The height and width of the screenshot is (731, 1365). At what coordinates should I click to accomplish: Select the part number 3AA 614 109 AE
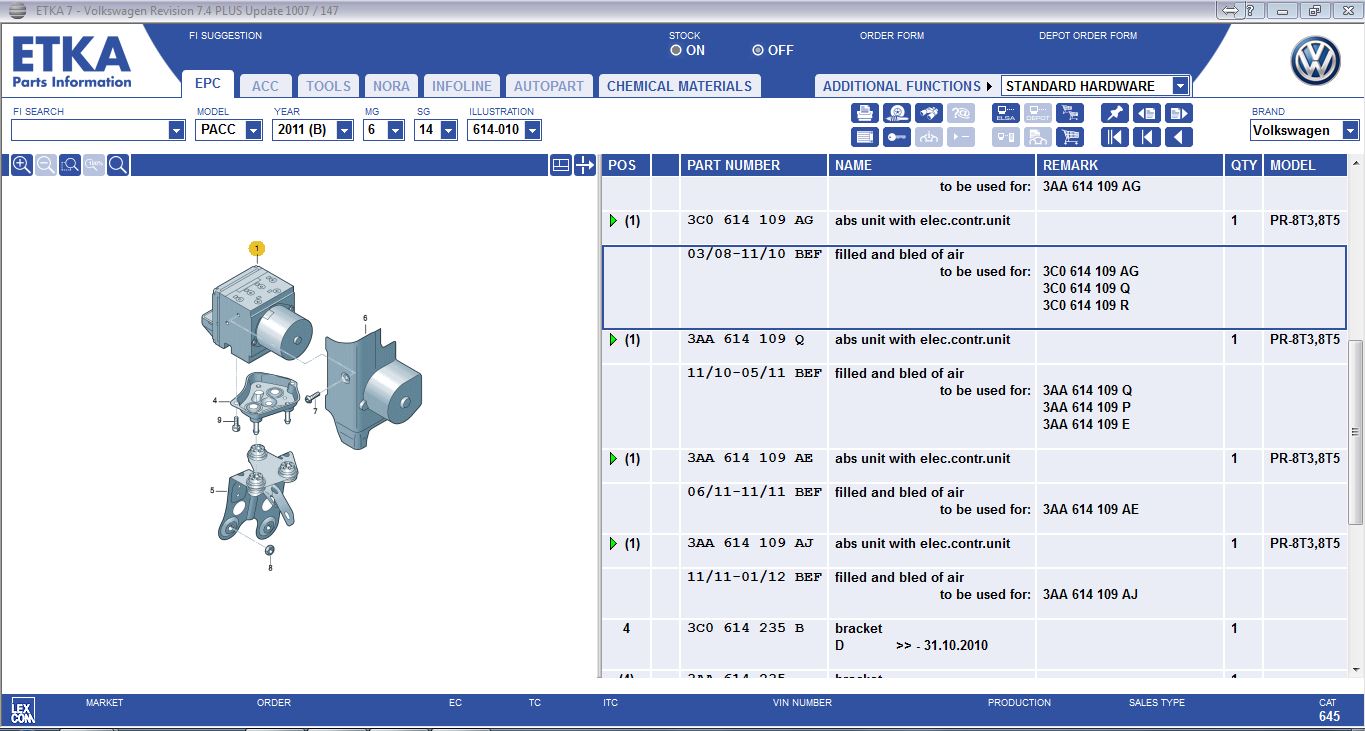[750, 459]
